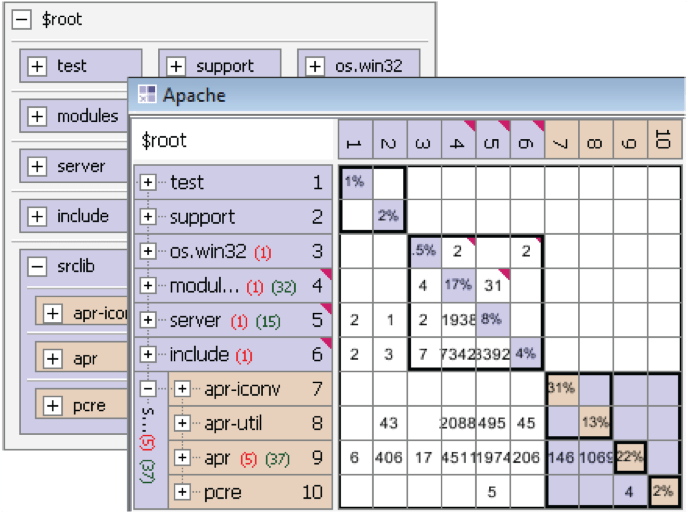Expand the pcre row in matrix
The image size is (687, 512).
click(x=182, y=492)
